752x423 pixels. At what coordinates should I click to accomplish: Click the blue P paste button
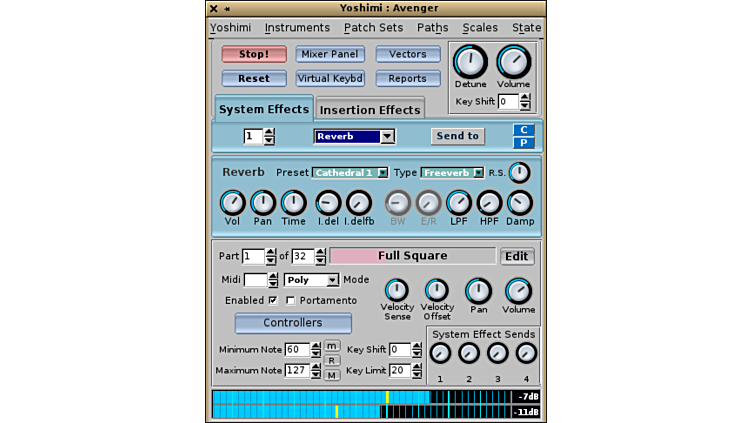[x=524, y=143]
